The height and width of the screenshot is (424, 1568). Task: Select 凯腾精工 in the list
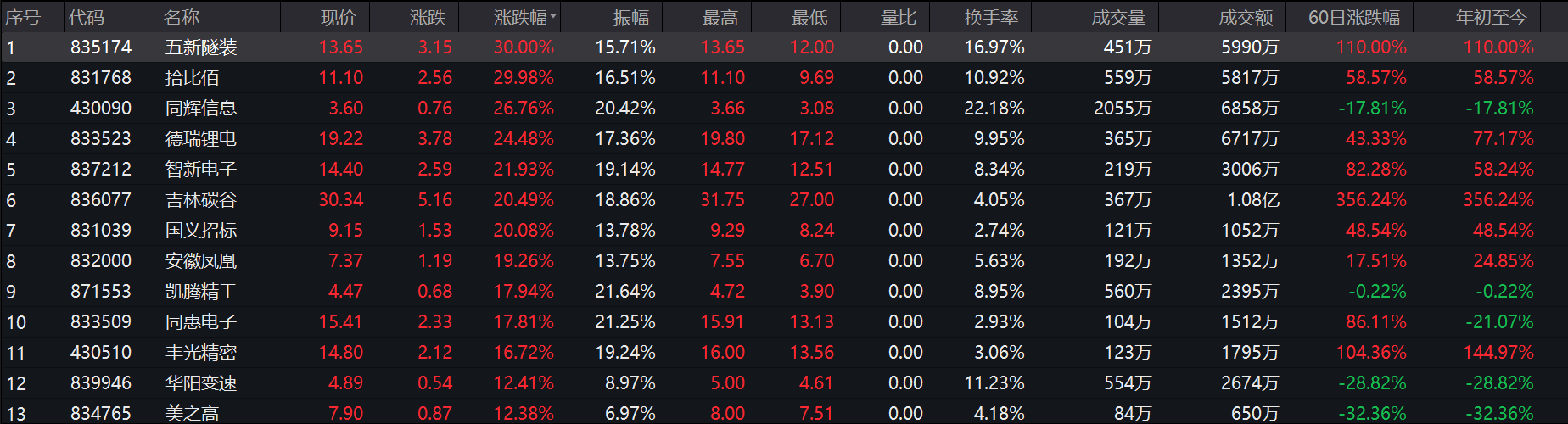(200, 292)
